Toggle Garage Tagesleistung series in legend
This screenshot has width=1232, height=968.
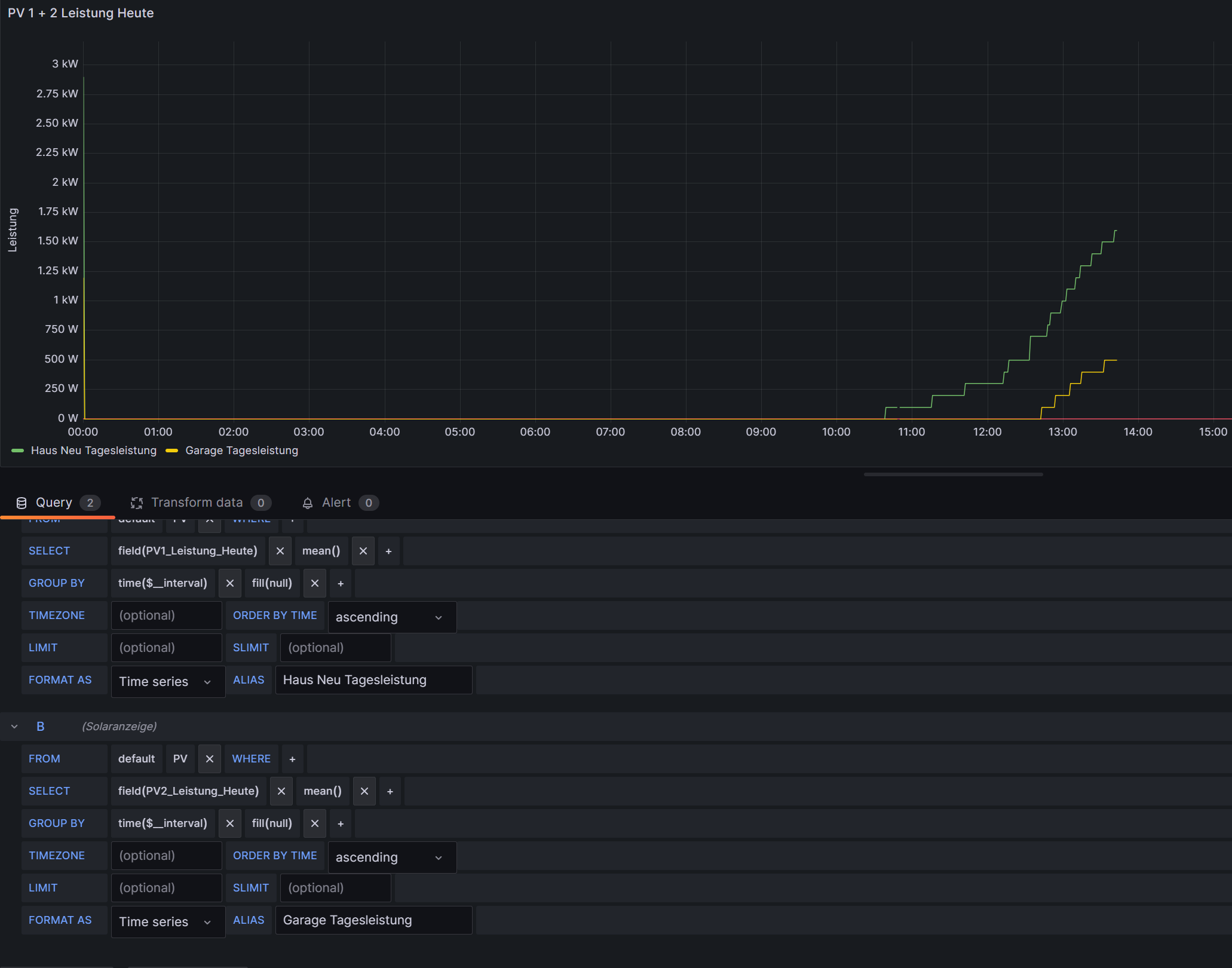click(x=241, y=451)
